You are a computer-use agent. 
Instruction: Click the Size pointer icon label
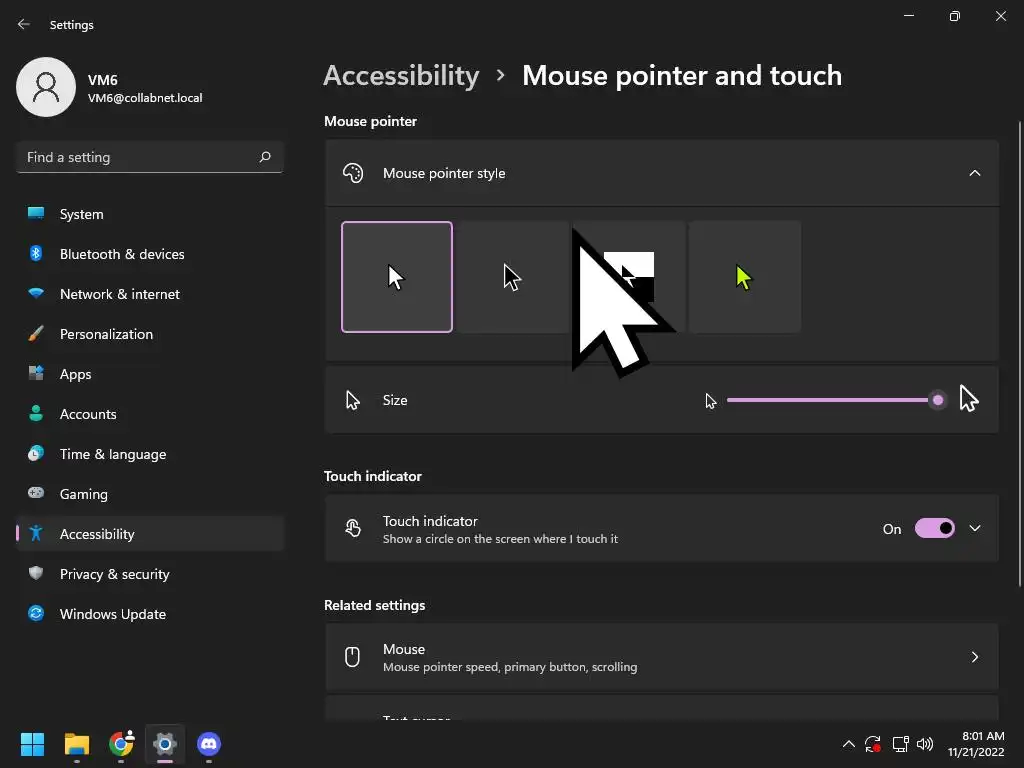(x=353, y=400)
